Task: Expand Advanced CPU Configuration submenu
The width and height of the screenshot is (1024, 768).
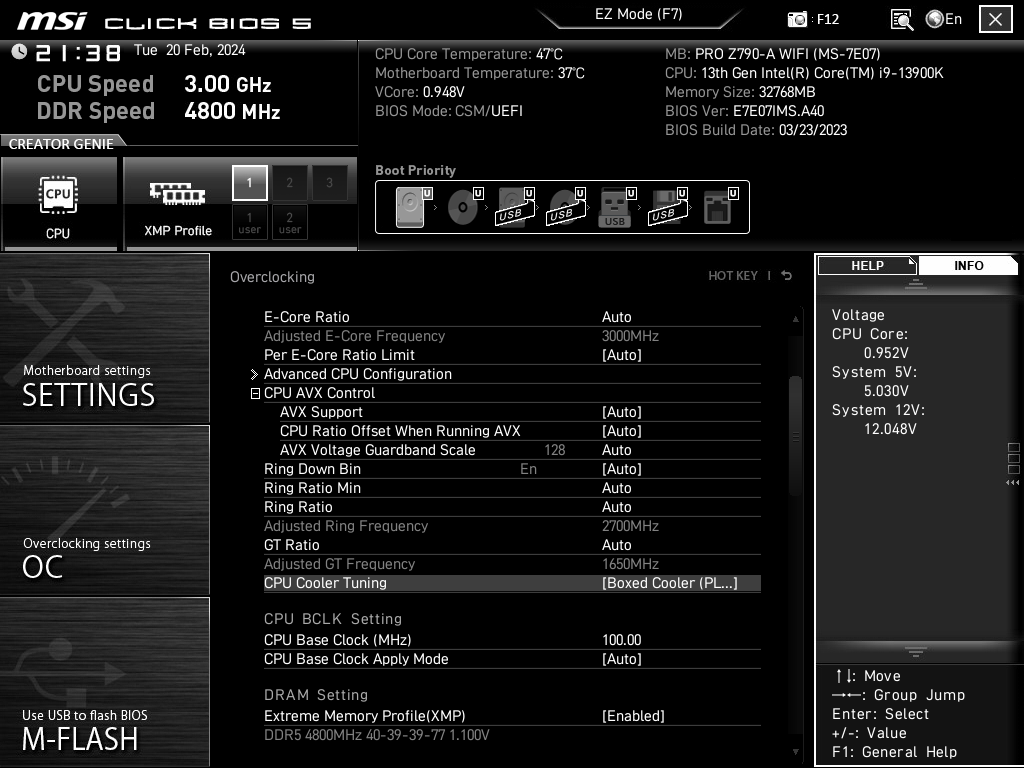Action: click(357, 374)
